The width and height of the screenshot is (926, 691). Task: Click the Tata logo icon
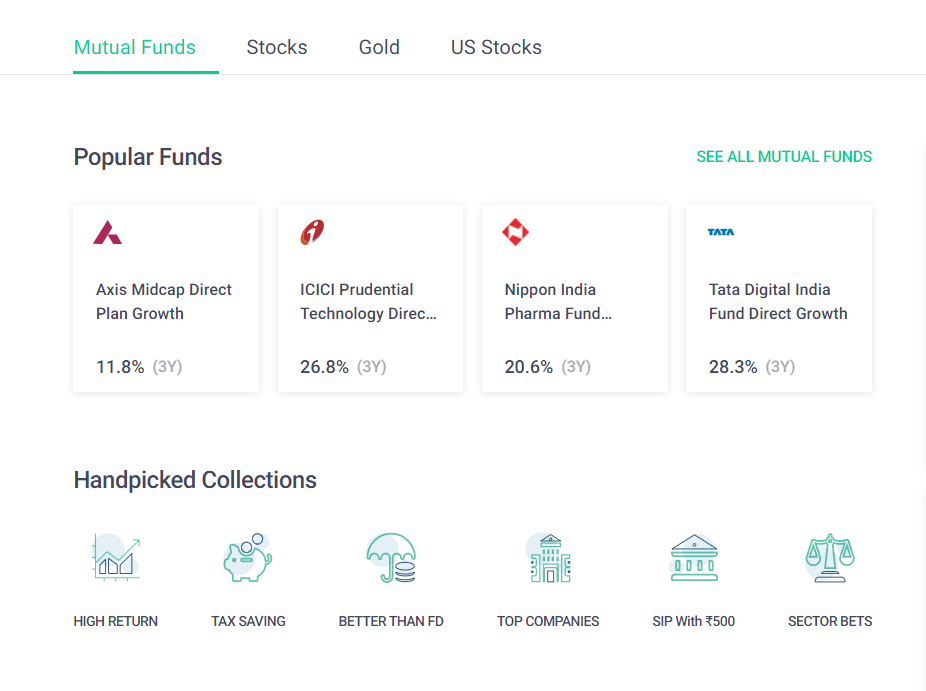point(720,232)
